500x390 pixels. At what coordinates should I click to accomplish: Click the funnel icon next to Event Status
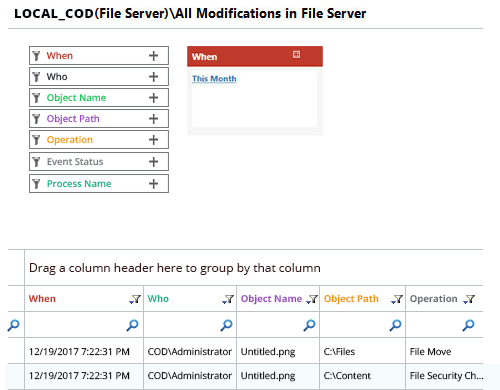point(36,162)
